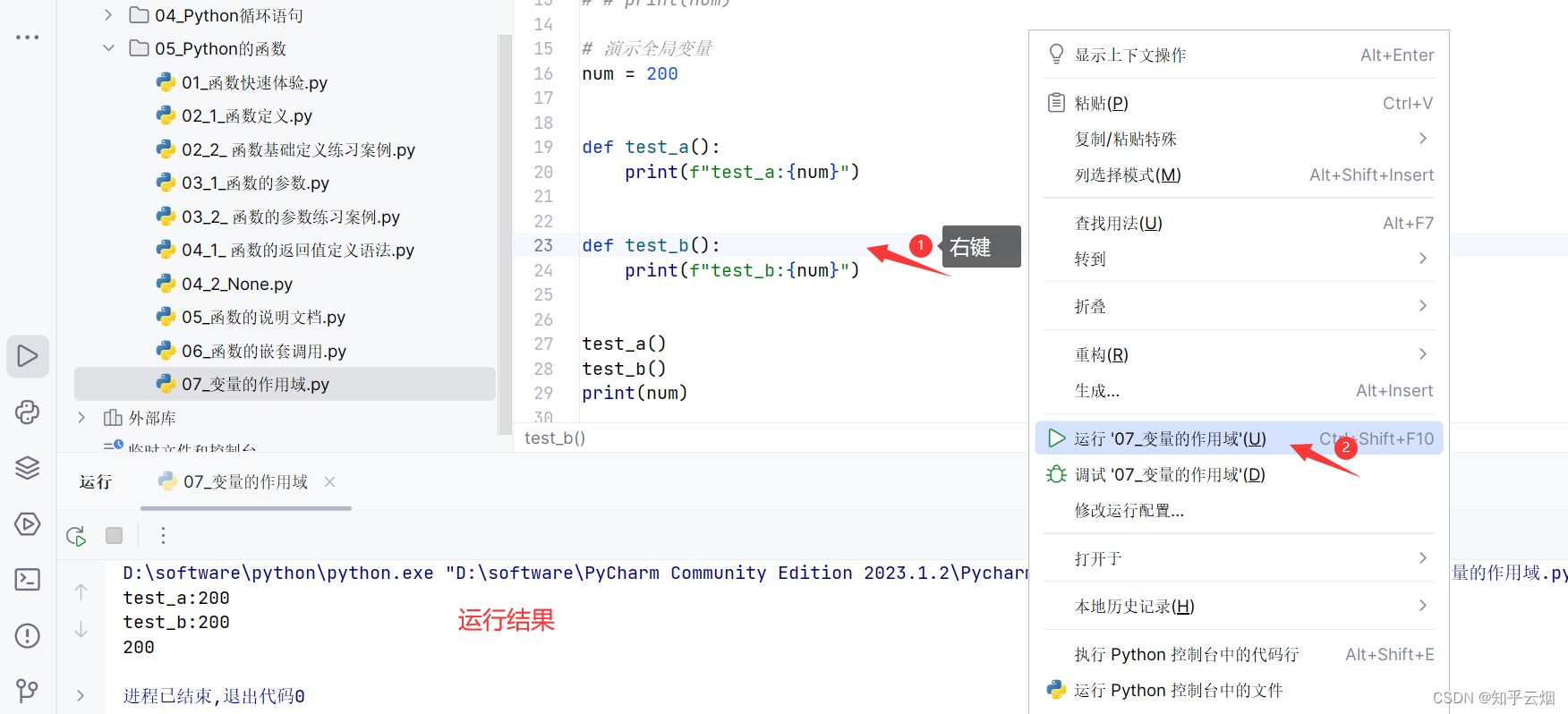1568x714 pixels.
Task: Click console output line test_a:200
Action: tap(176, 598)
